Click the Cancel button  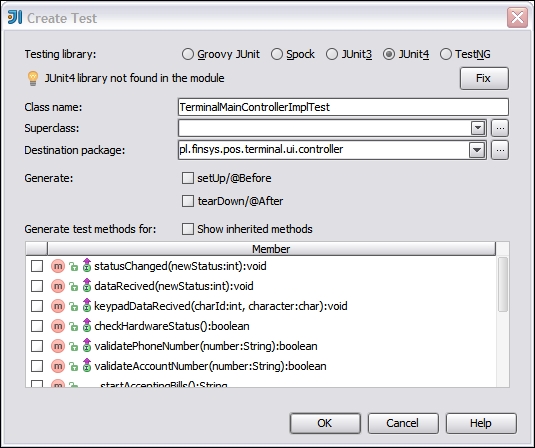pyautogui.click(x=403, y=423)
